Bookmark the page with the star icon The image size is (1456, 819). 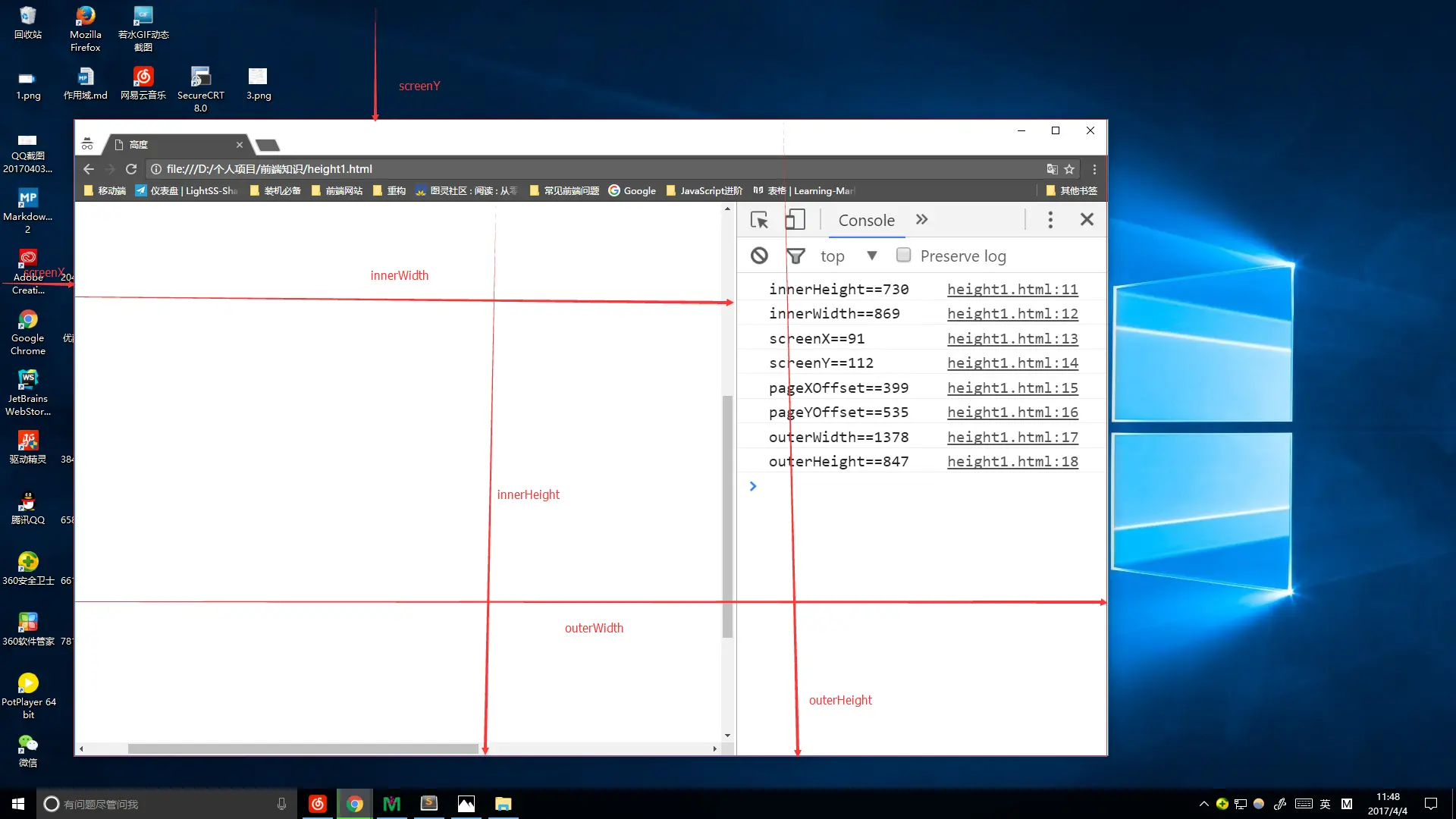(x=1069, y=169)
